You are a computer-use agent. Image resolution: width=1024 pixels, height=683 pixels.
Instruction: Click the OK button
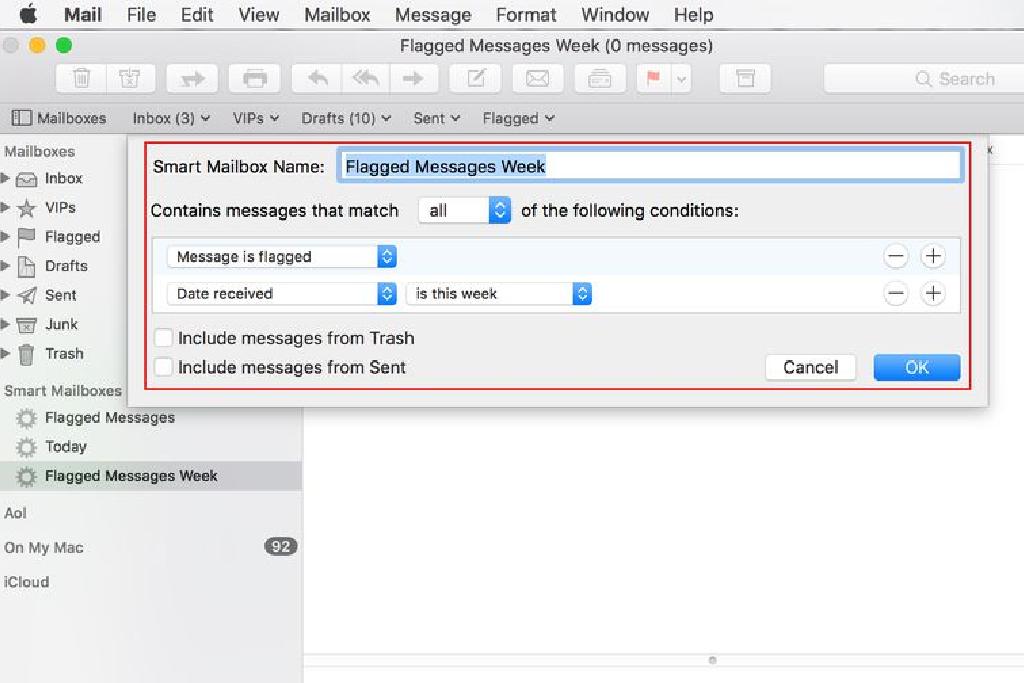coord(917,368)
